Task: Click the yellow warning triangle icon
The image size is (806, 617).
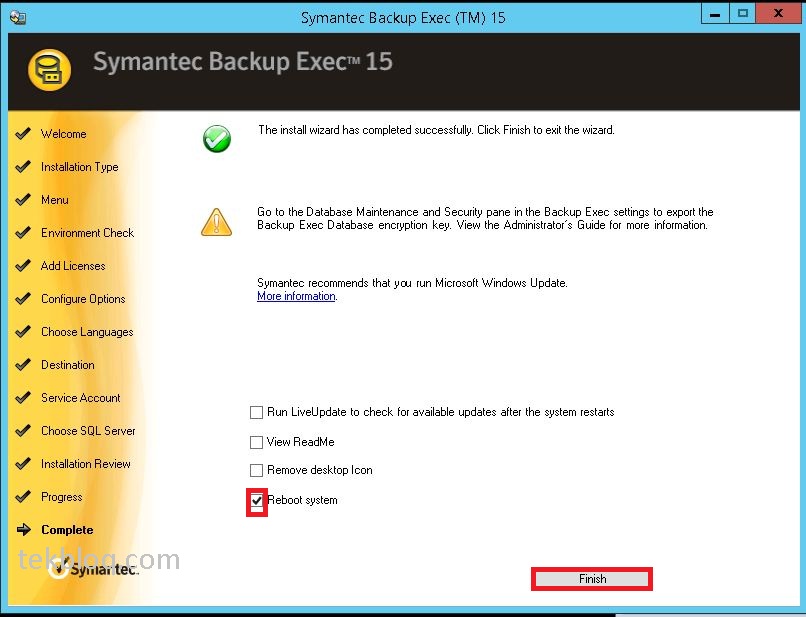Action: (x=216, y=222)
